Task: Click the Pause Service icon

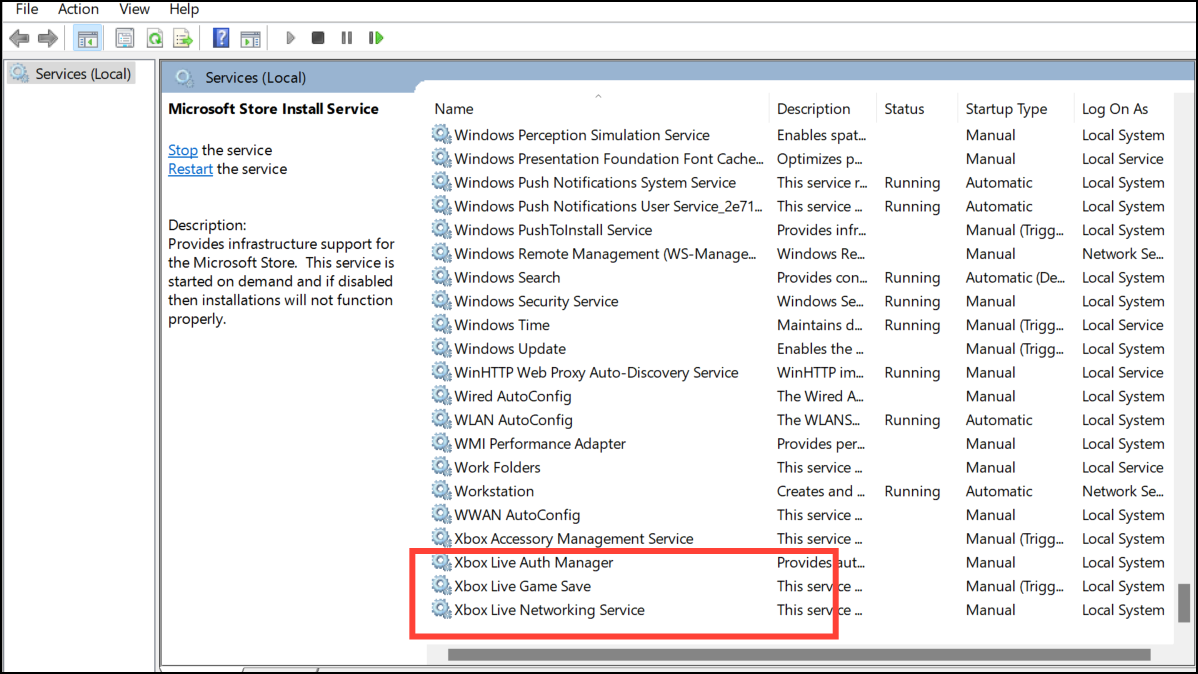Action: pyautogui.click(x=347, y=37)
